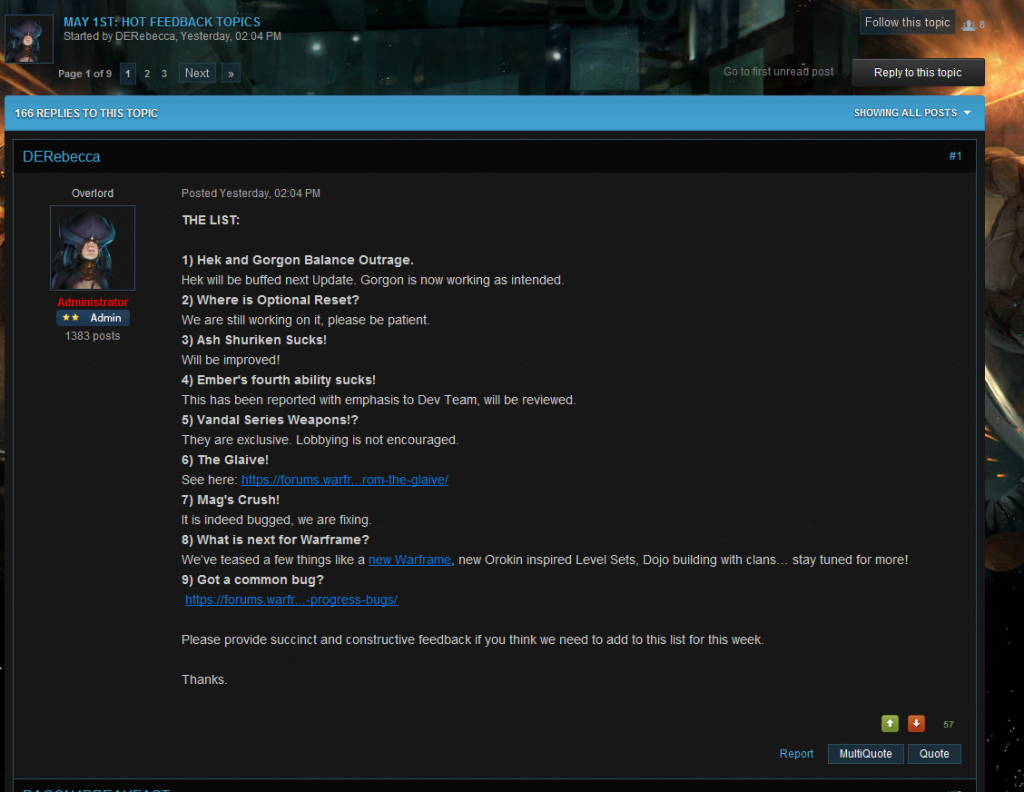1024x792 pixels.
Task: Open the Glaive forum thread link
Action: [x=344, y=480]
